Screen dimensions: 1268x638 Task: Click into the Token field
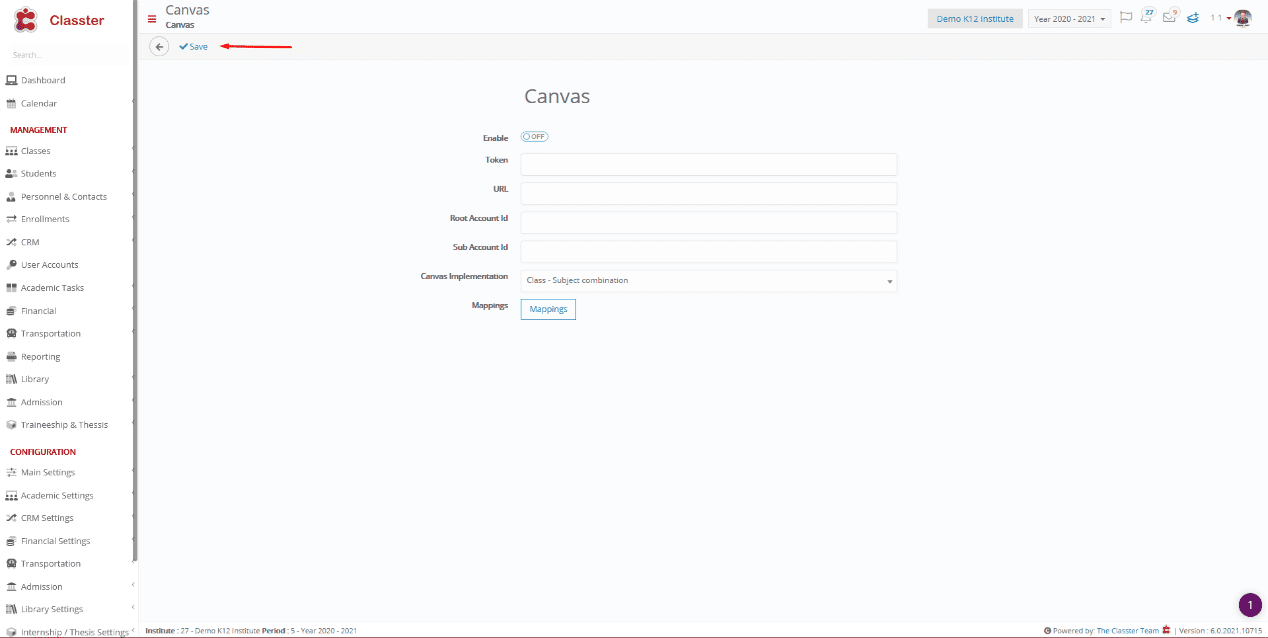(x=709, y=164)
